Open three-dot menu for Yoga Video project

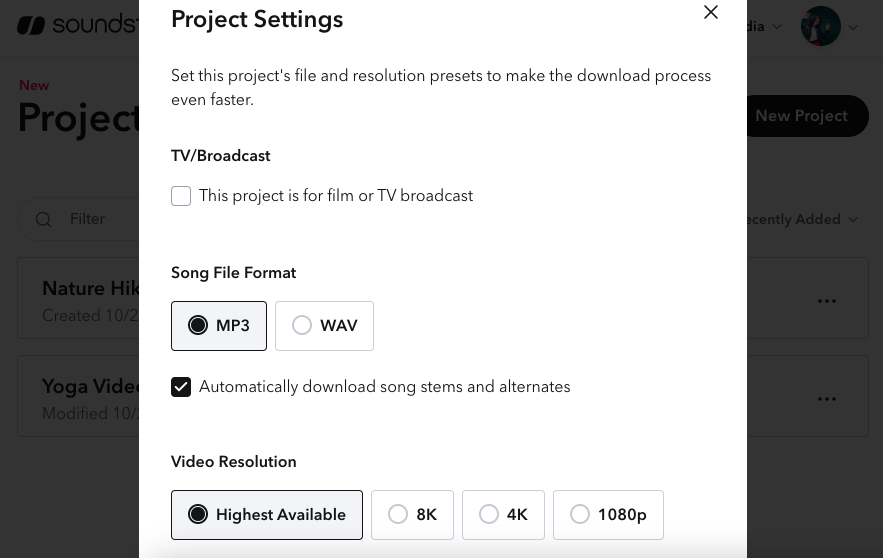[826, 398]
